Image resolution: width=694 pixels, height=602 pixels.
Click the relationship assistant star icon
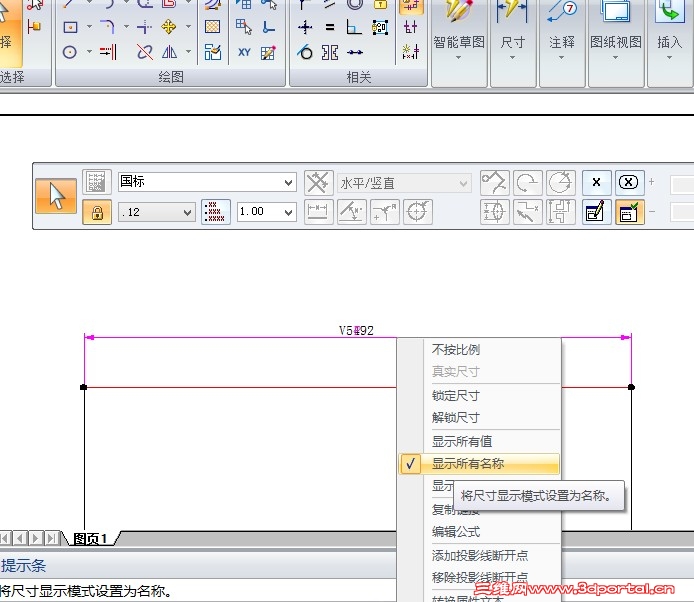(x=410, y=52)
